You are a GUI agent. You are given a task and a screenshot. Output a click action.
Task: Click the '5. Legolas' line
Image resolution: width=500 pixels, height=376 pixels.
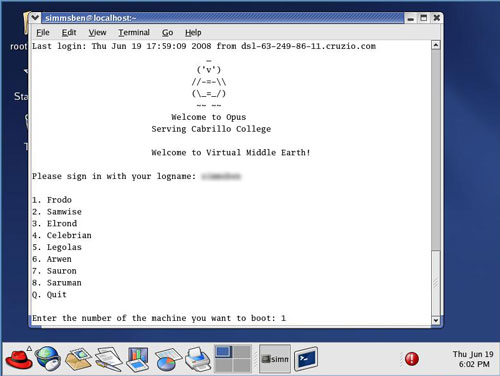(x=57, y=247)
